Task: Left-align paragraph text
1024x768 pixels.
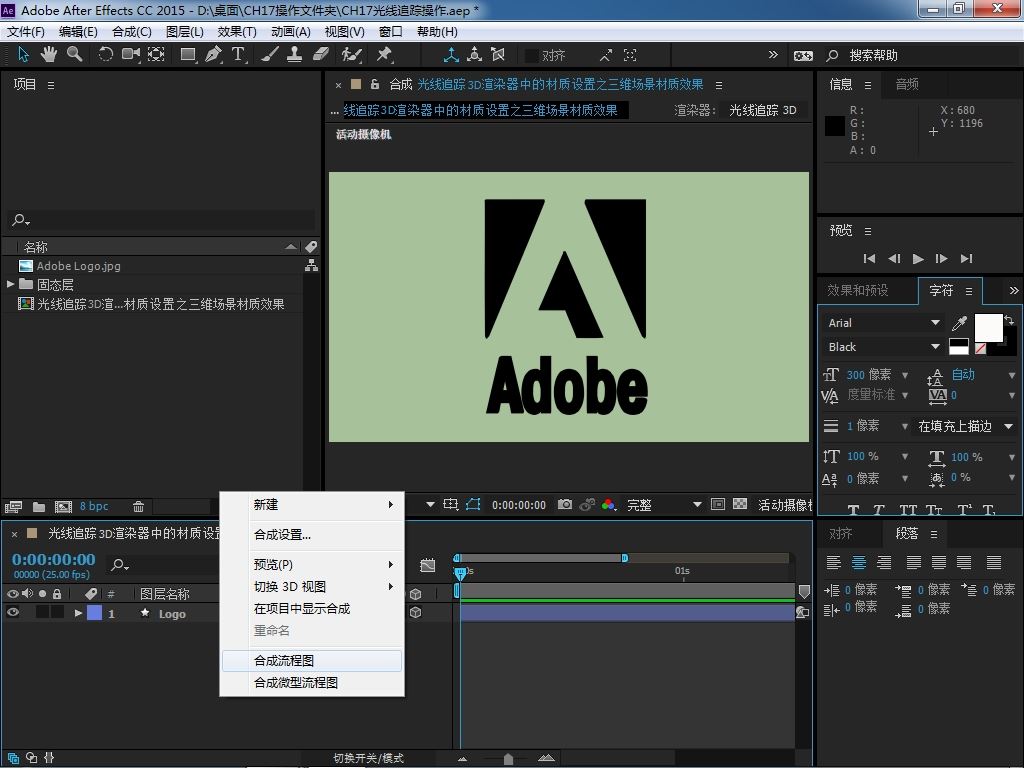Action: tap(834, 562)
